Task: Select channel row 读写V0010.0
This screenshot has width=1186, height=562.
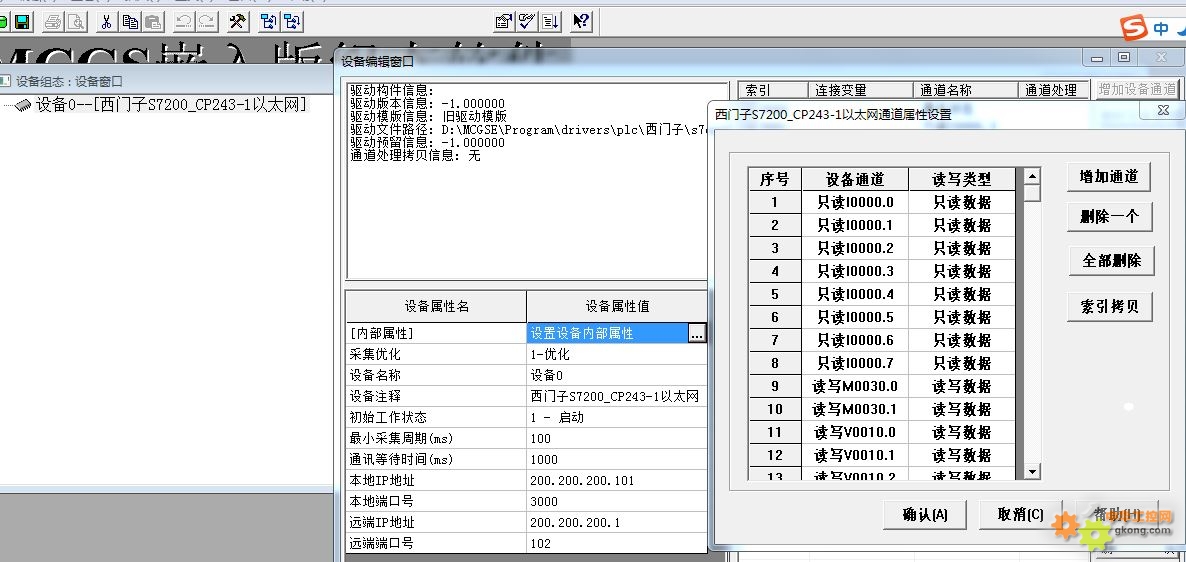Action: [882, 433]
